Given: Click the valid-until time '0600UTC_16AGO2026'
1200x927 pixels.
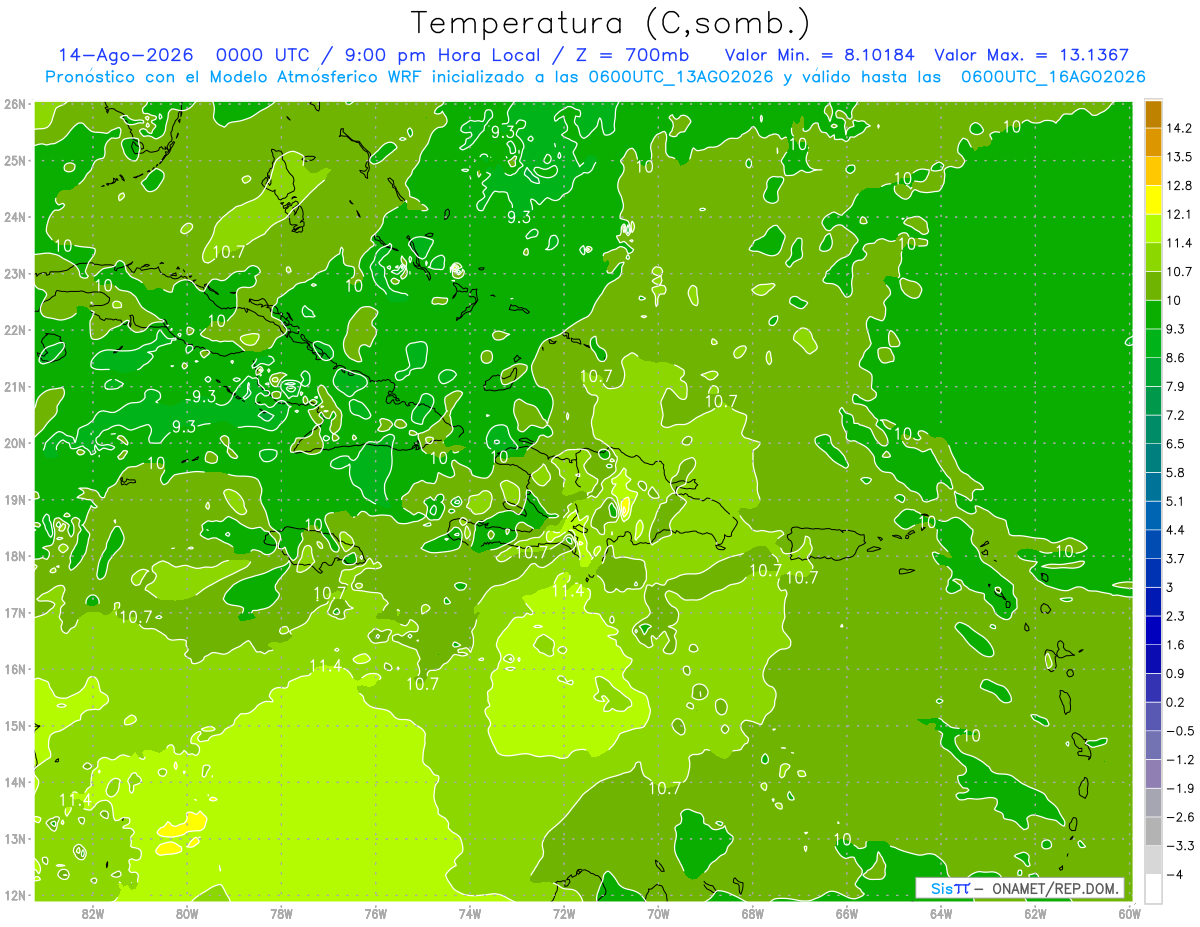Looking at the screenshot, I should click(1053, 77).
